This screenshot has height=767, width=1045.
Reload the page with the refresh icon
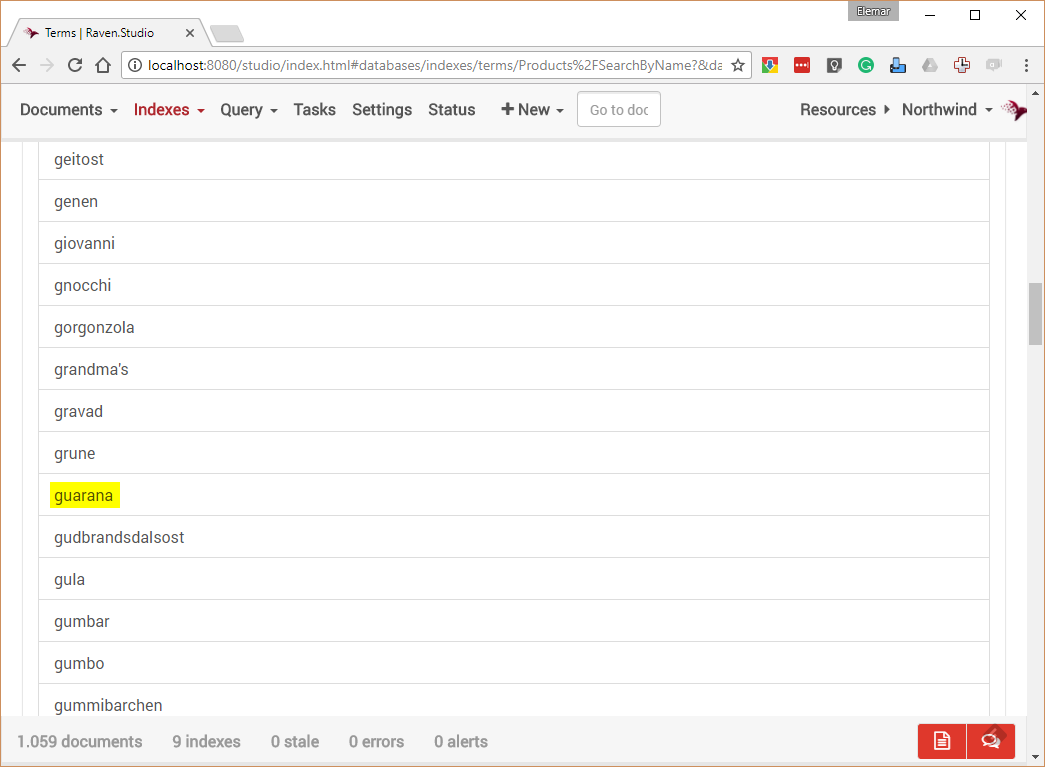(x=75, y=65)
